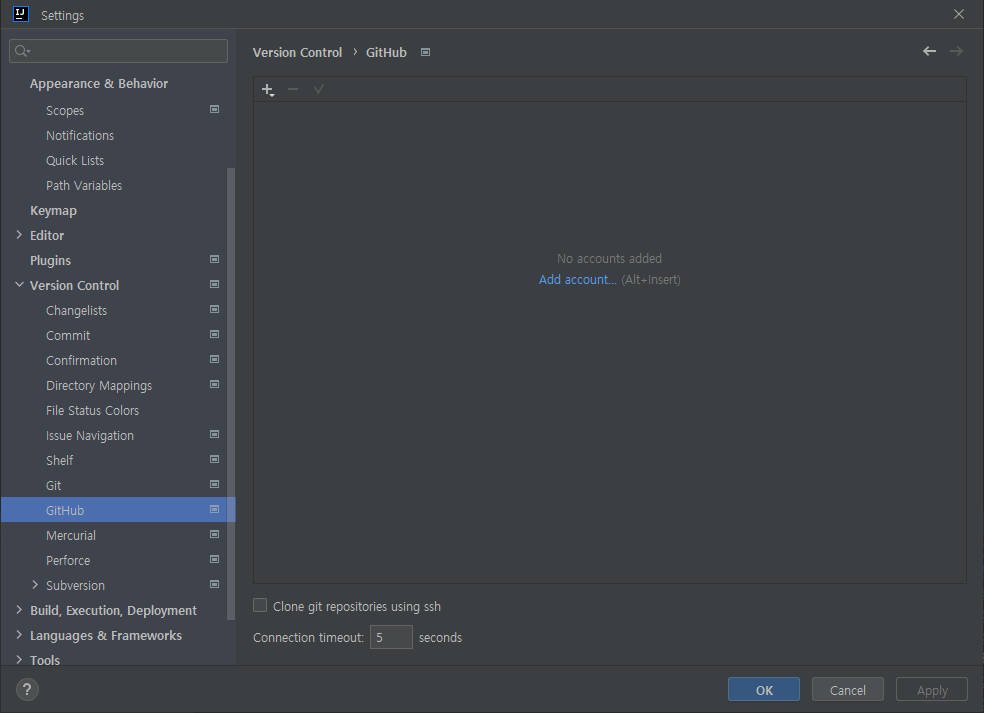This screenshot has width=984, height=713.
Task: Click the minus Remove account icon
Action: 293,89
